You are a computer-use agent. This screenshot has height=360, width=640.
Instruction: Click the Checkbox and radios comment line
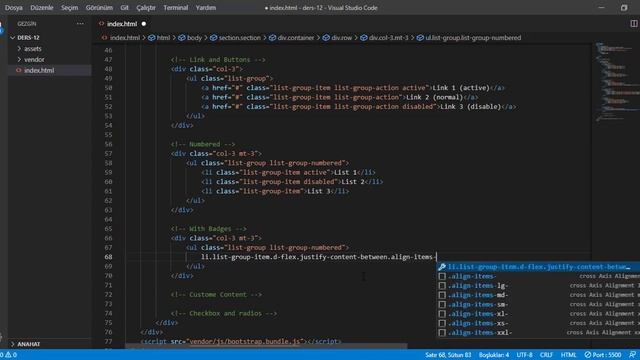[x=224, y=313]
